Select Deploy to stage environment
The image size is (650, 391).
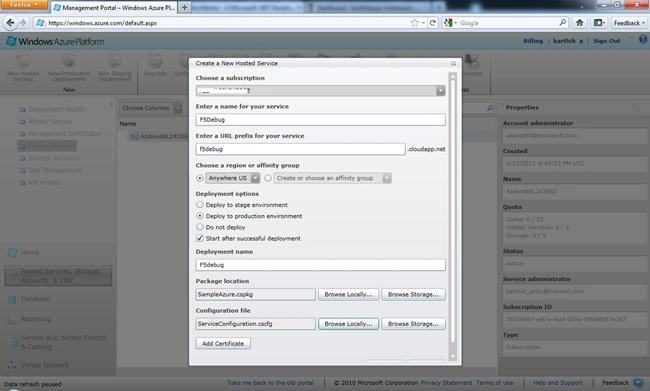point(200,205)
